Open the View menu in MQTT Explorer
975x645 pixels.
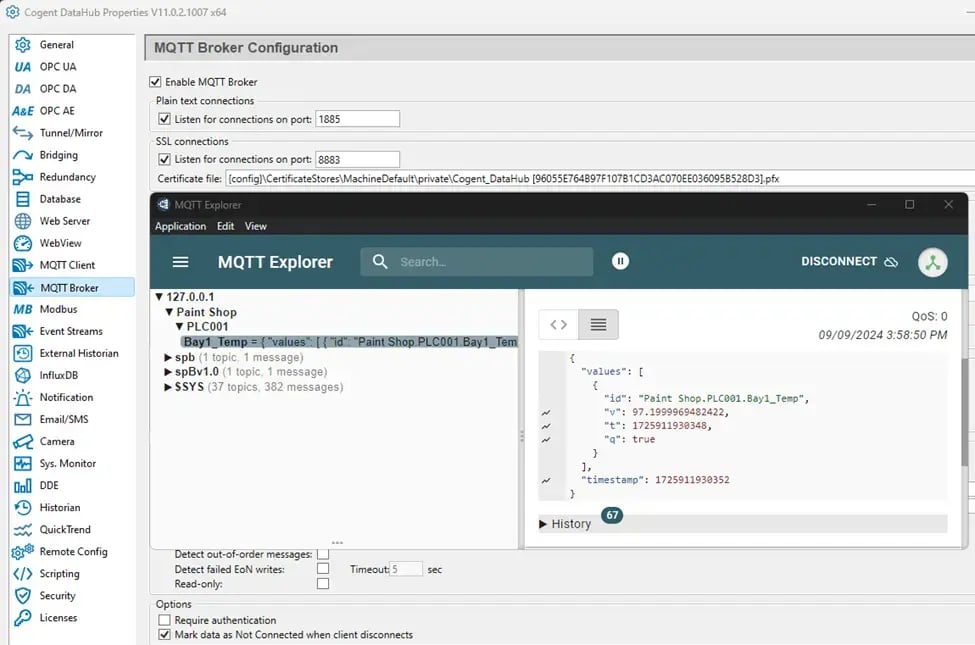(256, 226)
